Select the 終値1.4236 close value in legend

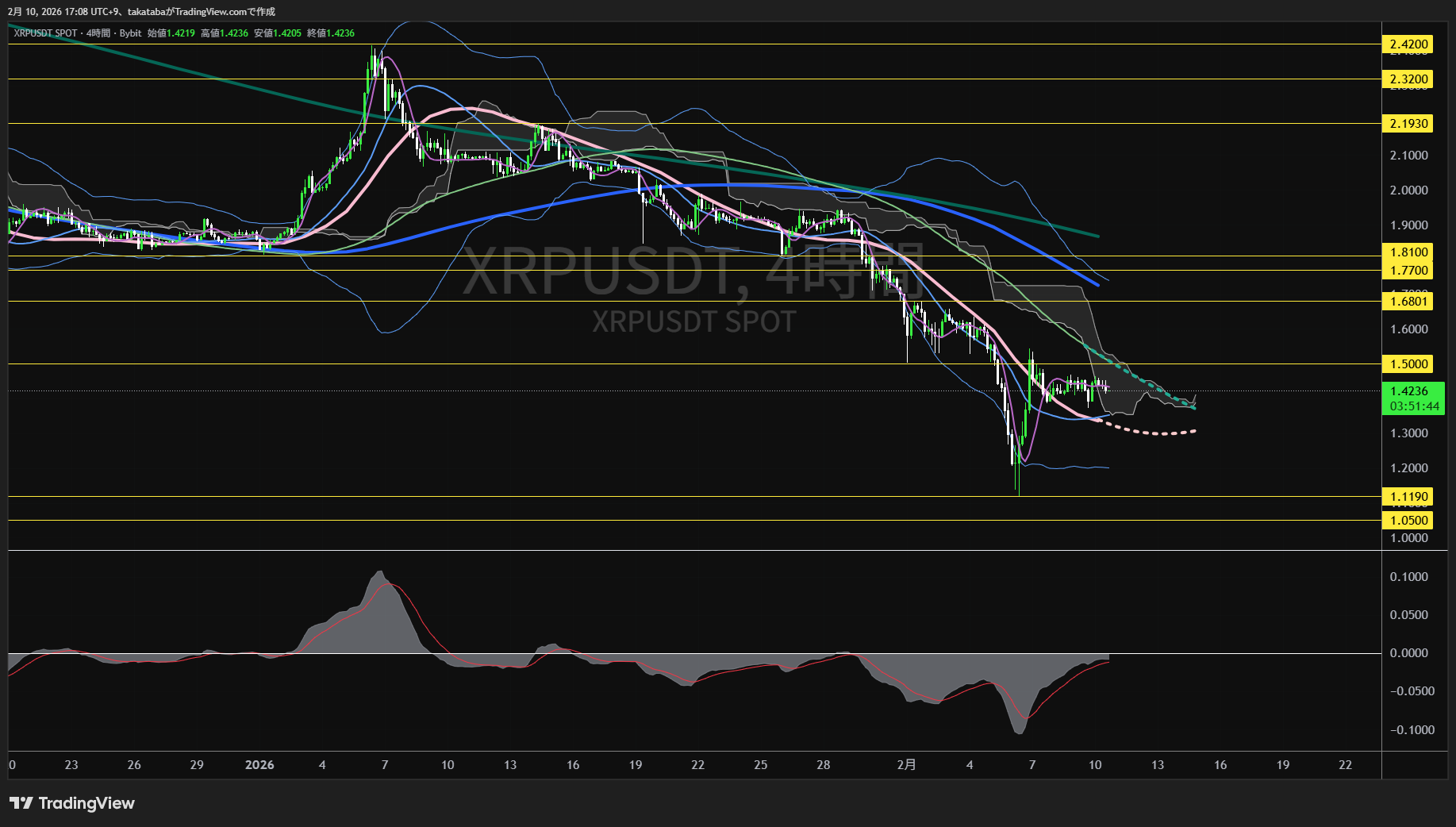(x=331, y=33)
